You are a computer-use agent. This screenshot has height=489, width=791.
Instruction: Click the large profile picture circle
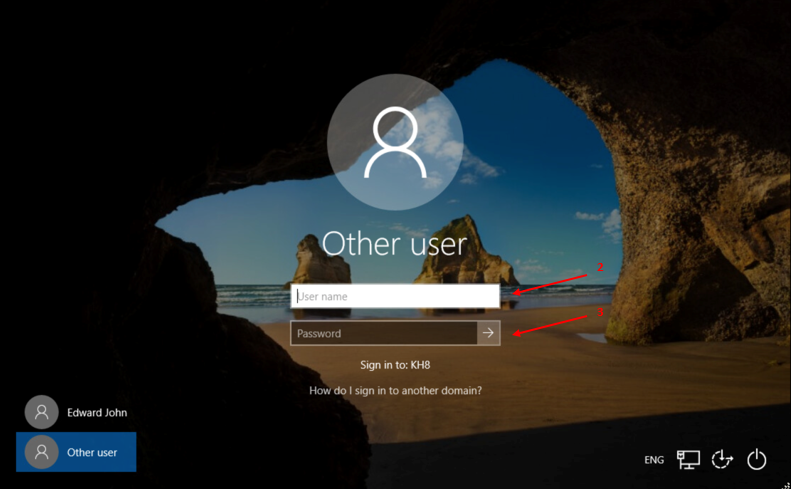point(394,145)
